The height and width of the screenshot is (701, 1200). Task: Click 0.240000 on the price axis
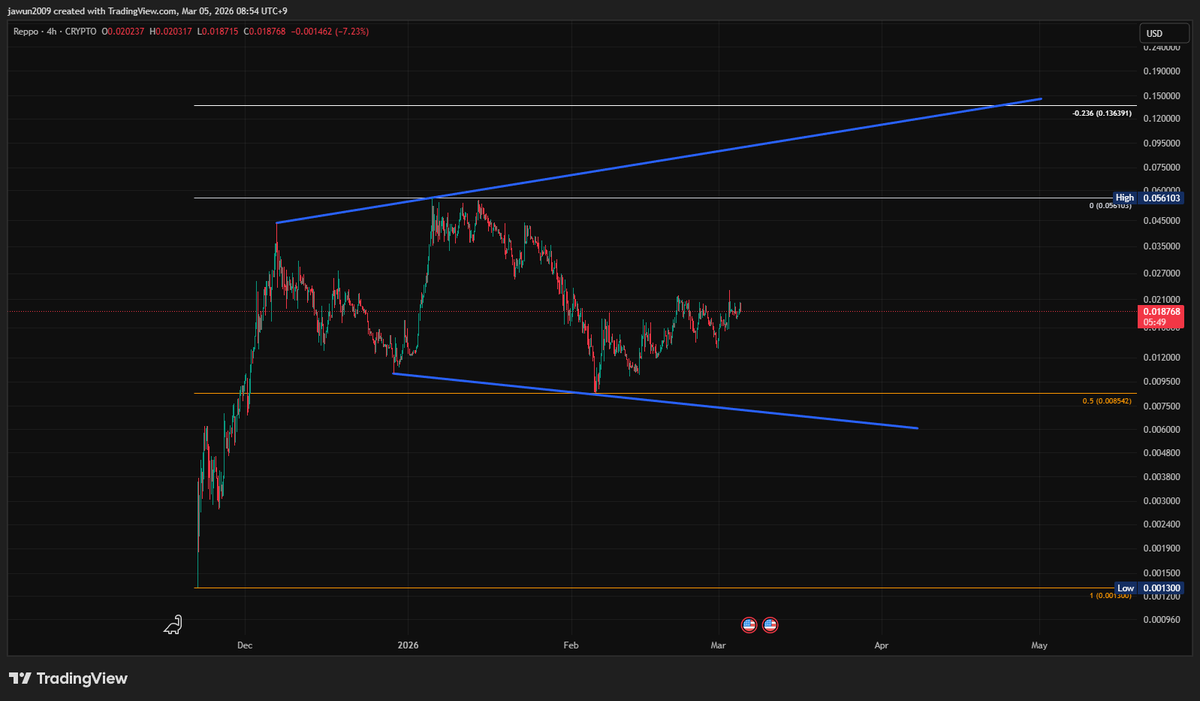click(x=1160, y=47)
